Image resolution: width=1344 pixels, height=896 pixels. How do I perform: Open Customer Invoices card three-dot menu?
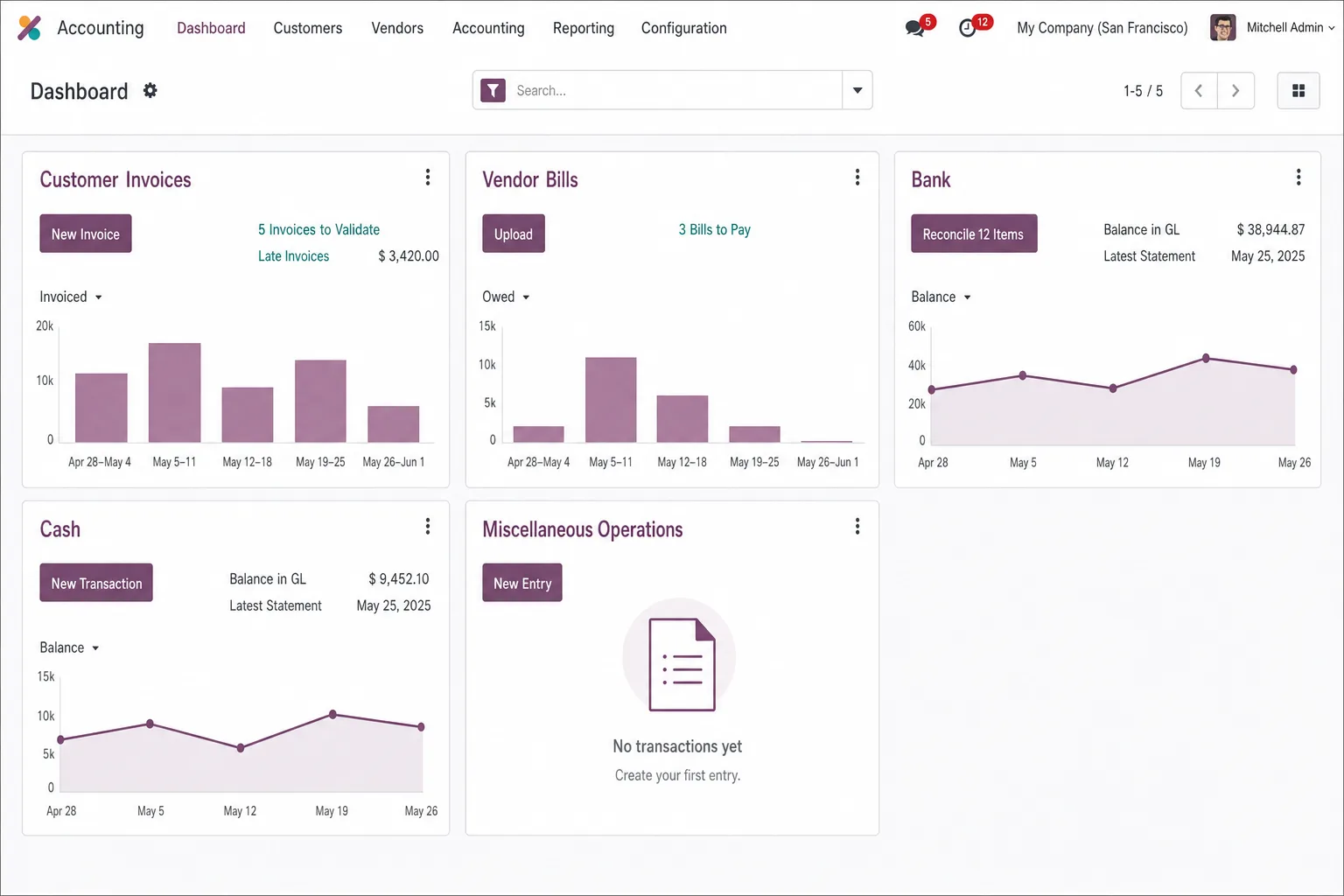428,178
